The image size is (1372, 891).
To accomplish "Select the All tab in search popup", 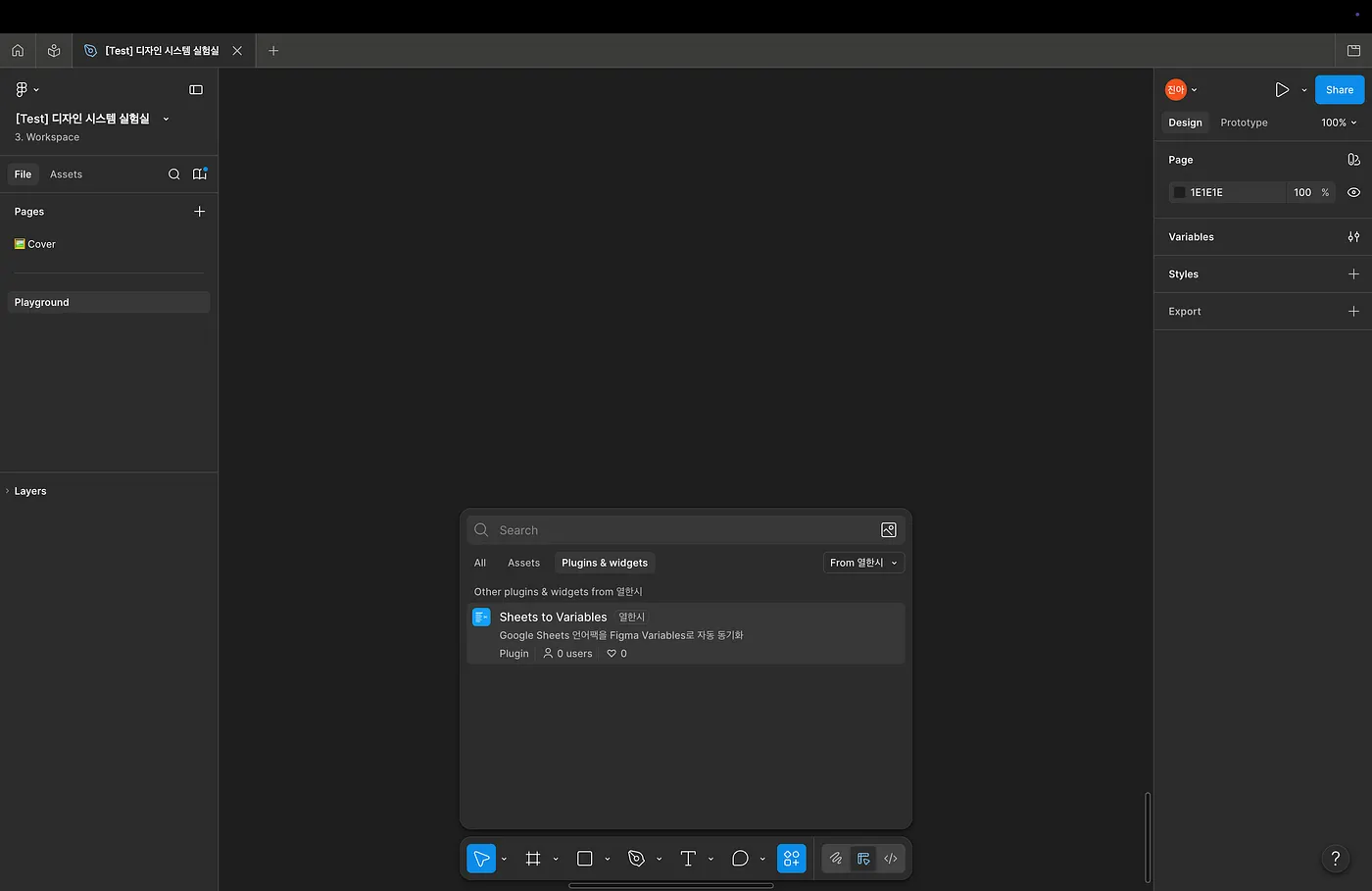I will tap(480, 563).
